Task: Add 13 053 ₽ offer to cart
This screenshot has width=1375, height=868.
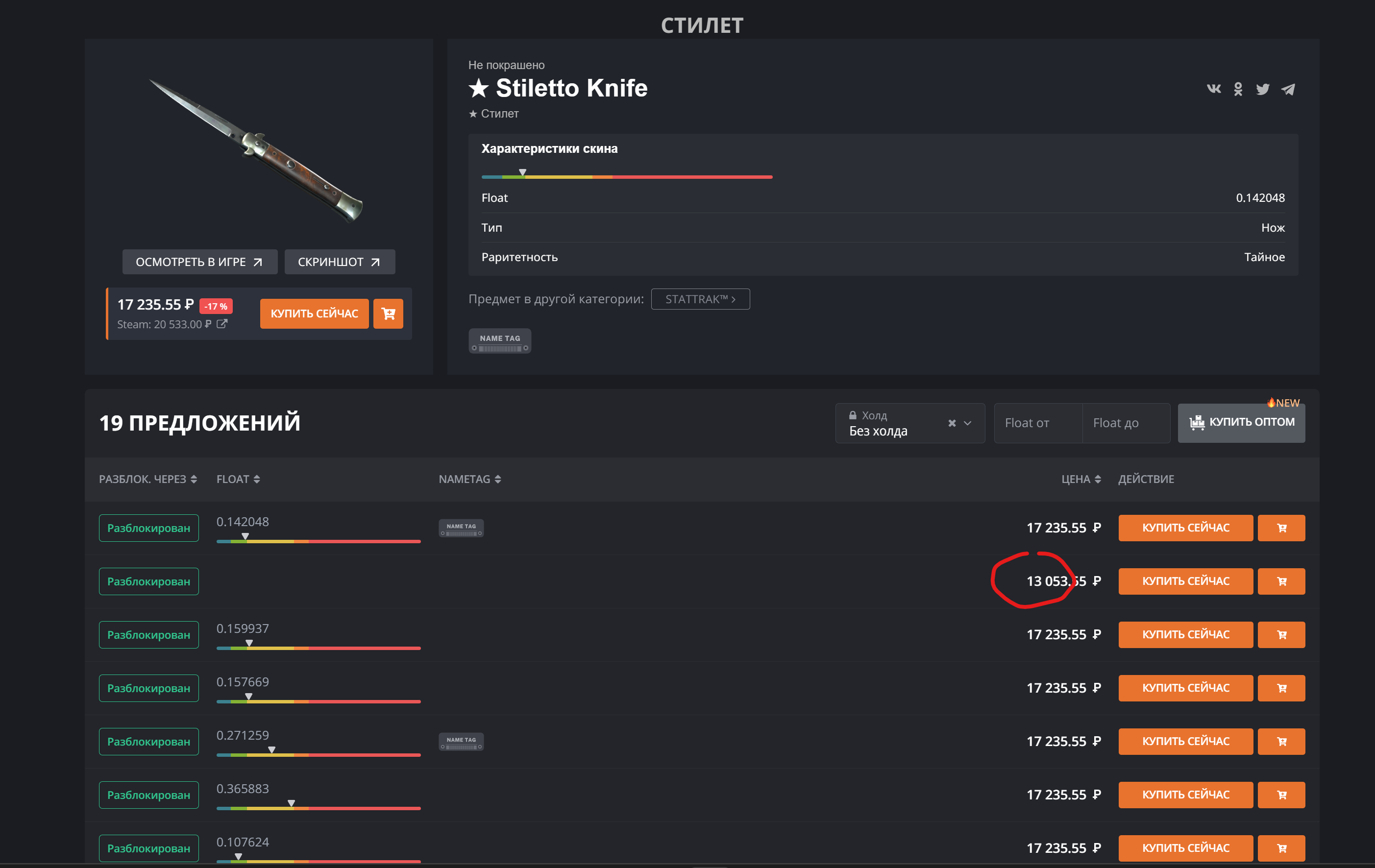Action: [x=1281, y=581]
